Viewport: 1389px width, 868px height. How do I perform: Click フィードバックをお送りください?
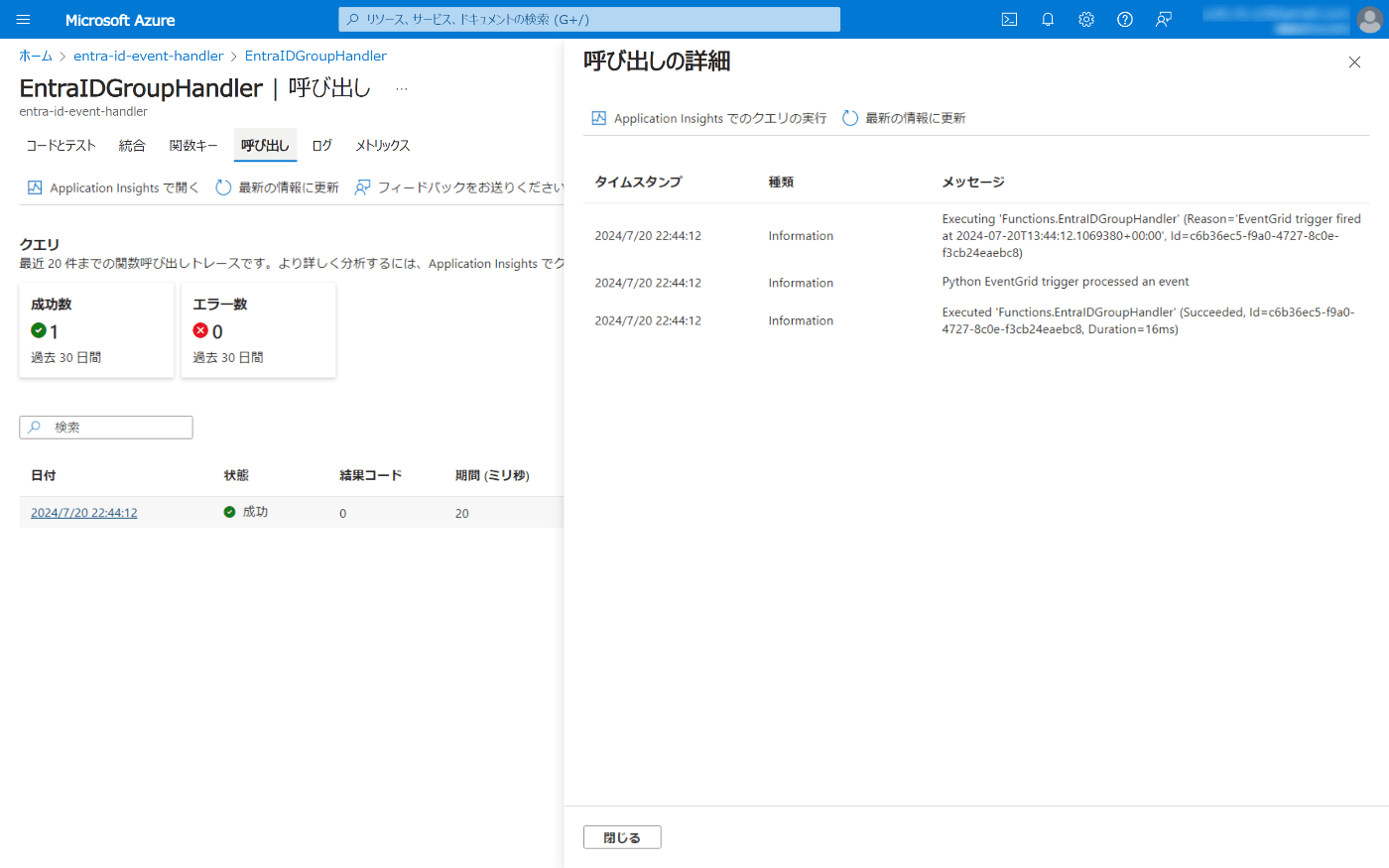pyautogui.click(x=459, y=187)
